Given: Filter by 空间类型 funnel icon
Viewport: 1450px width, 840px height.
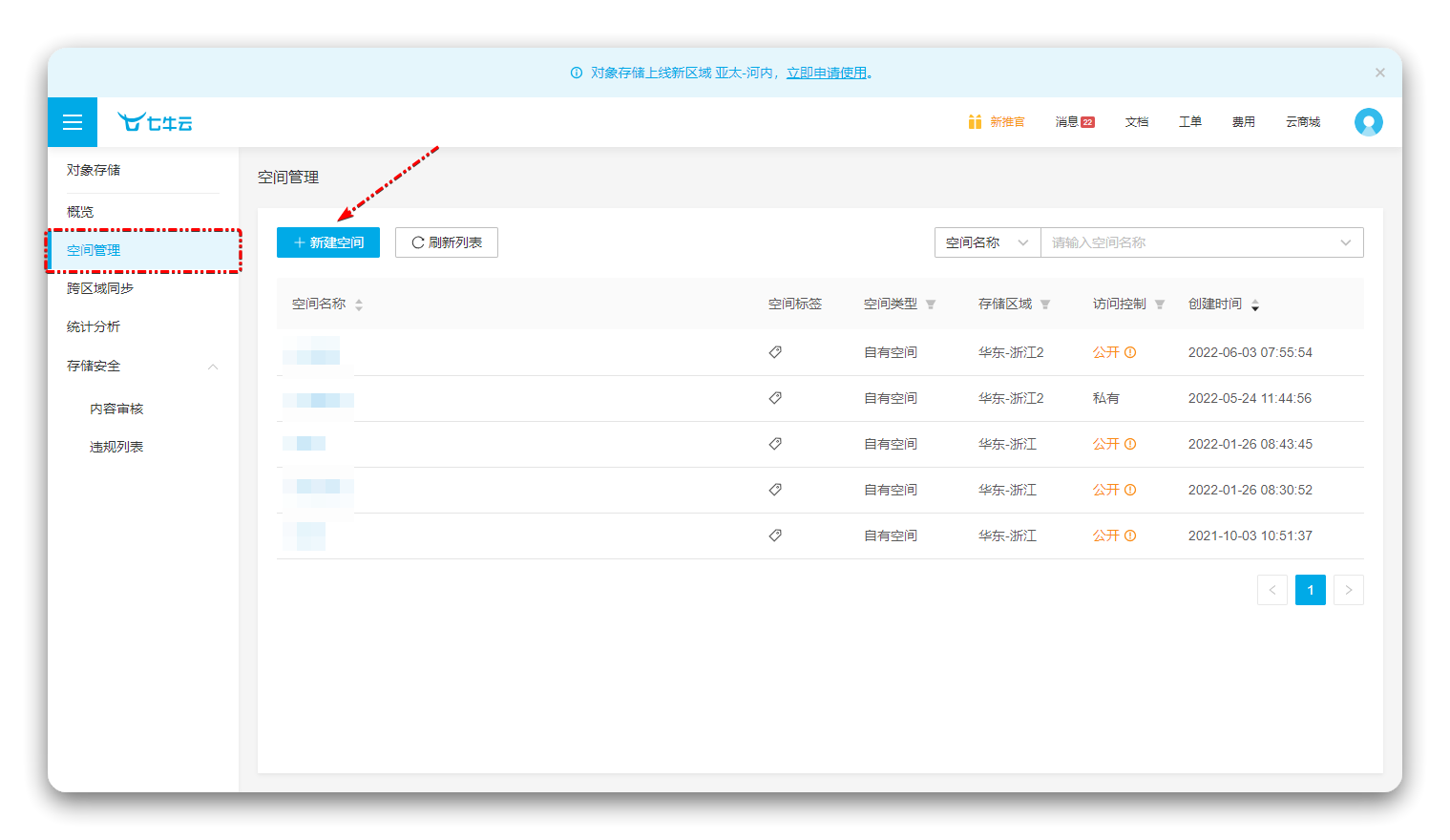Looking at the screenshot, I should click(931, 304).
